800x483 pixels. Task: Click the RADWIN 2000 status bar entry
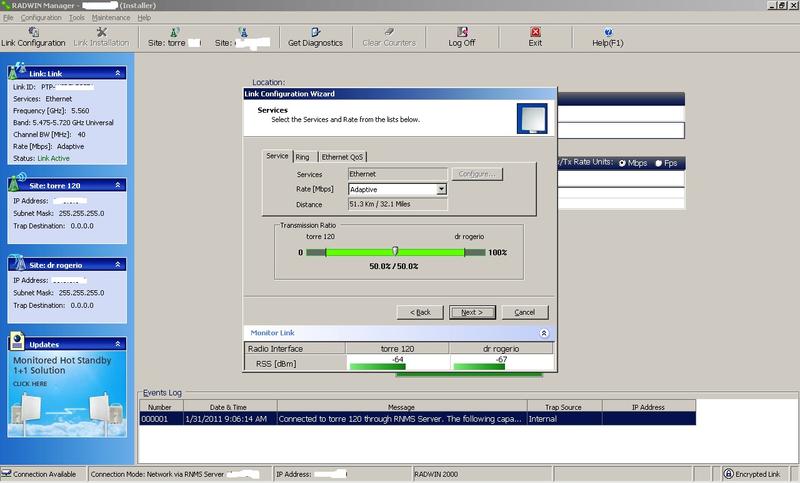[x=482, y=474]
